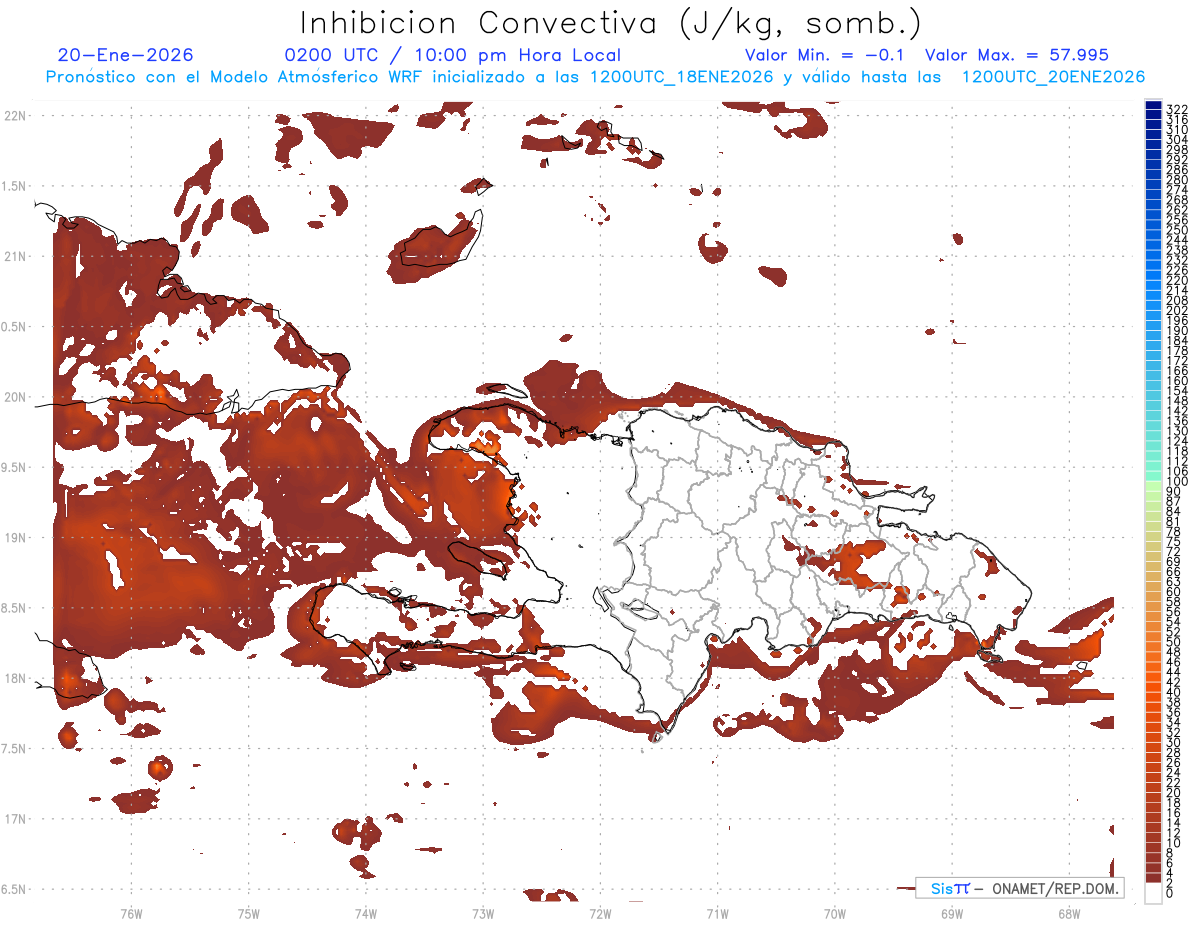Click the 'Valor Min. = -0.1' readout

825,55
